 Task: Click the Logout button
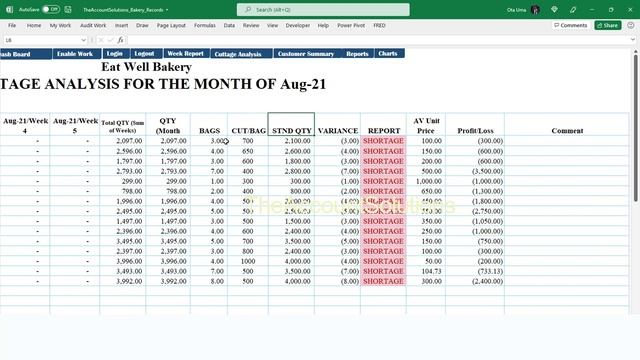click(x=146, y=53)
